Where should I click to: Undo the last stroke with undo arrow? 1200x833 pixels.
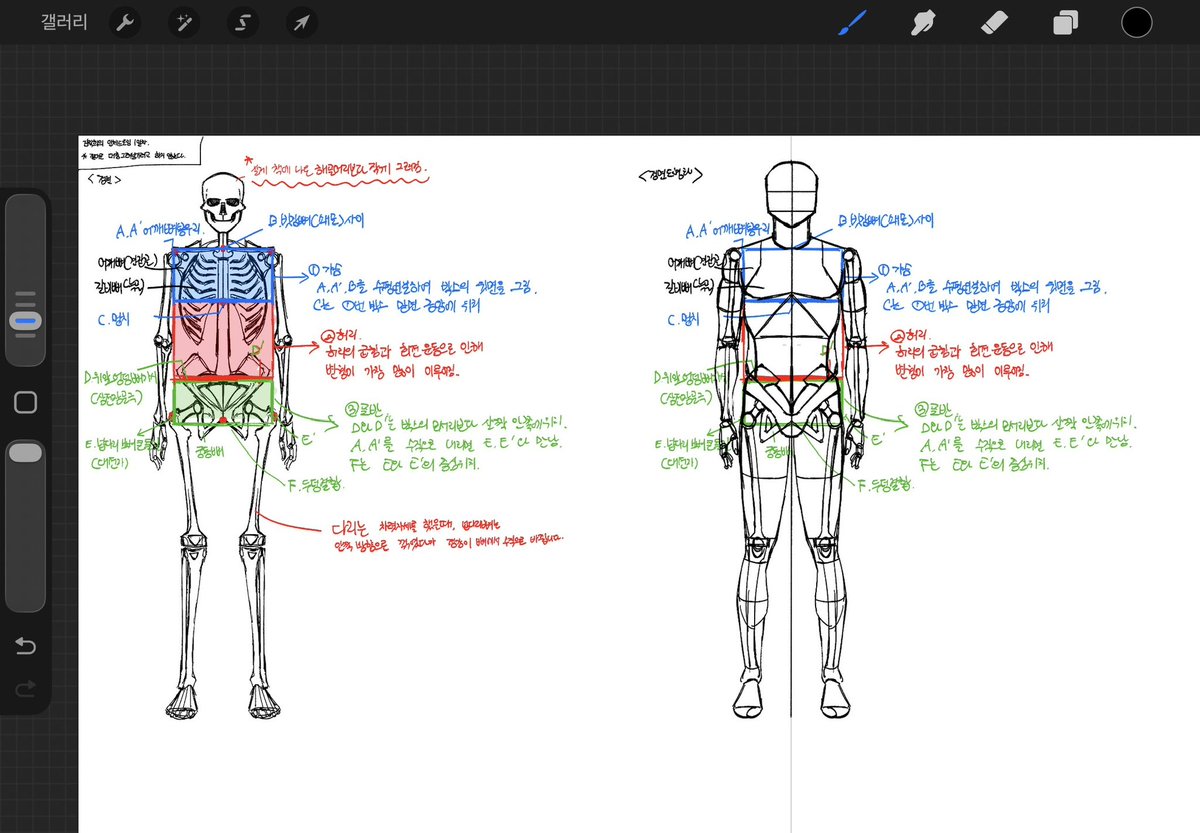(26, 647)
